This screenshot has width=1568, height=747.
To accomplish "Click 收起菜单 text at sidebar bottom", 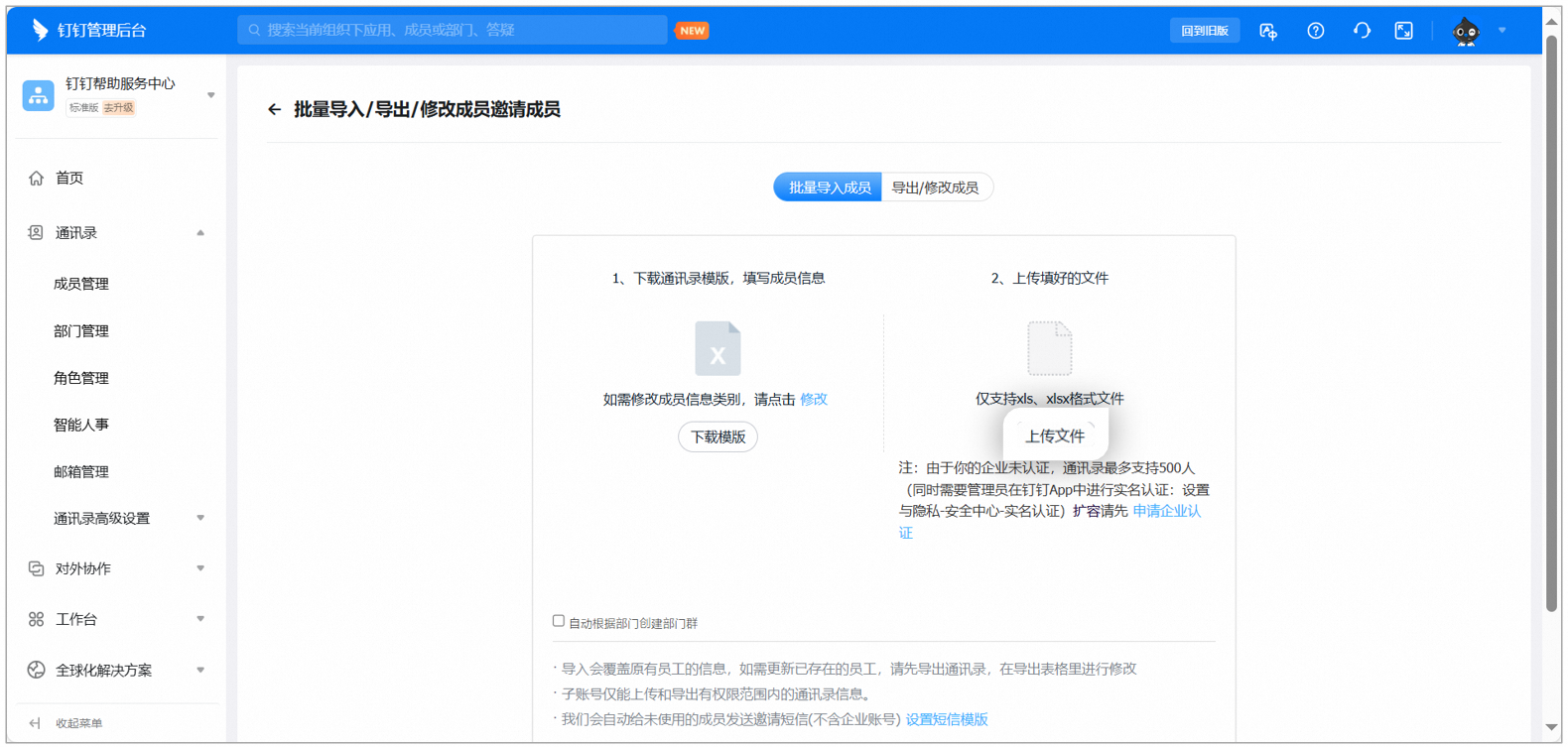I will click(x=79, y=723).
